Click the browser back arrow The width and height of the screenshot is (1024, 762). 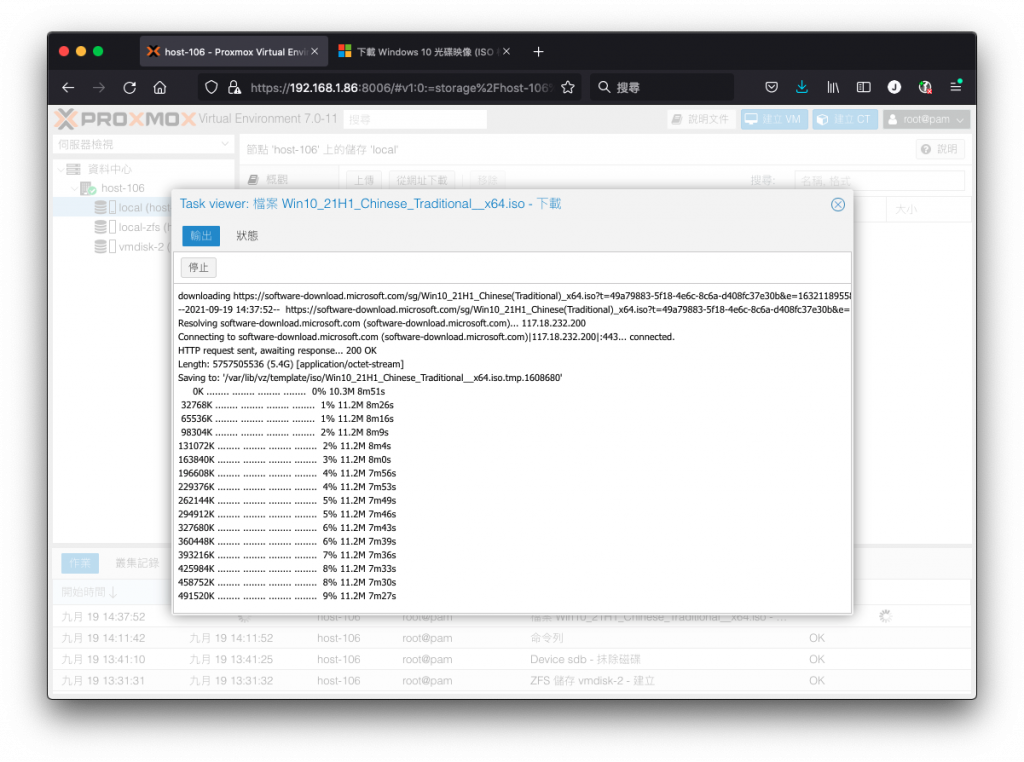pyautogui.click(x=68, y=87)
